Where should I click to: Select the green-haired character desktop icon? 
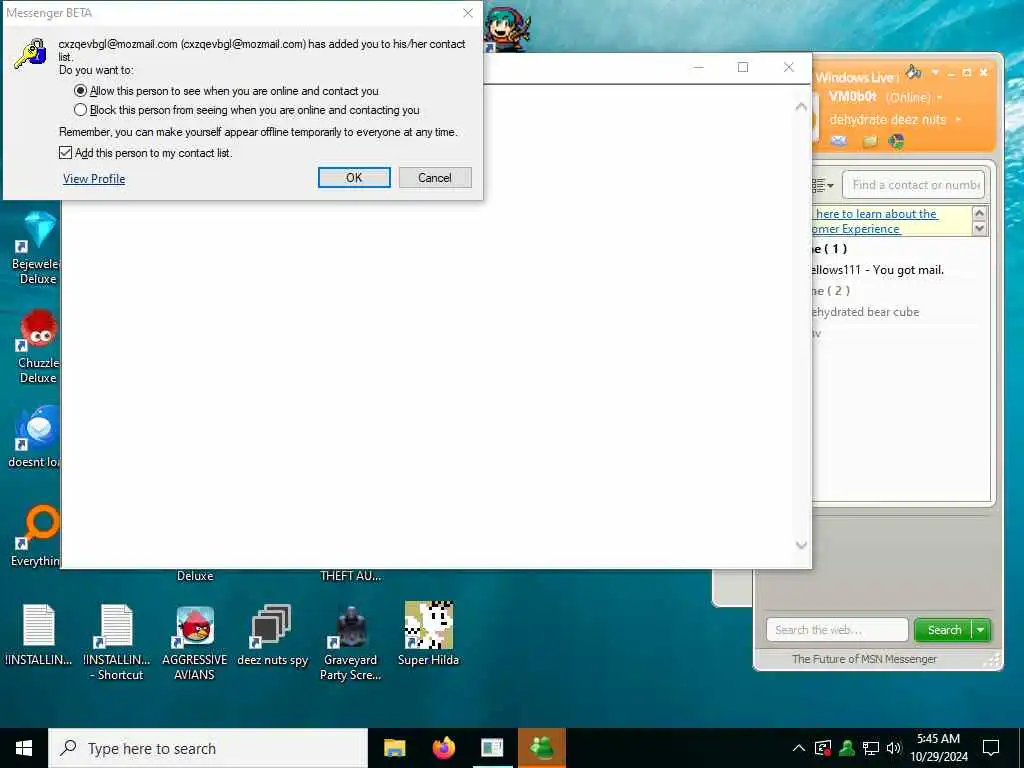507,29
